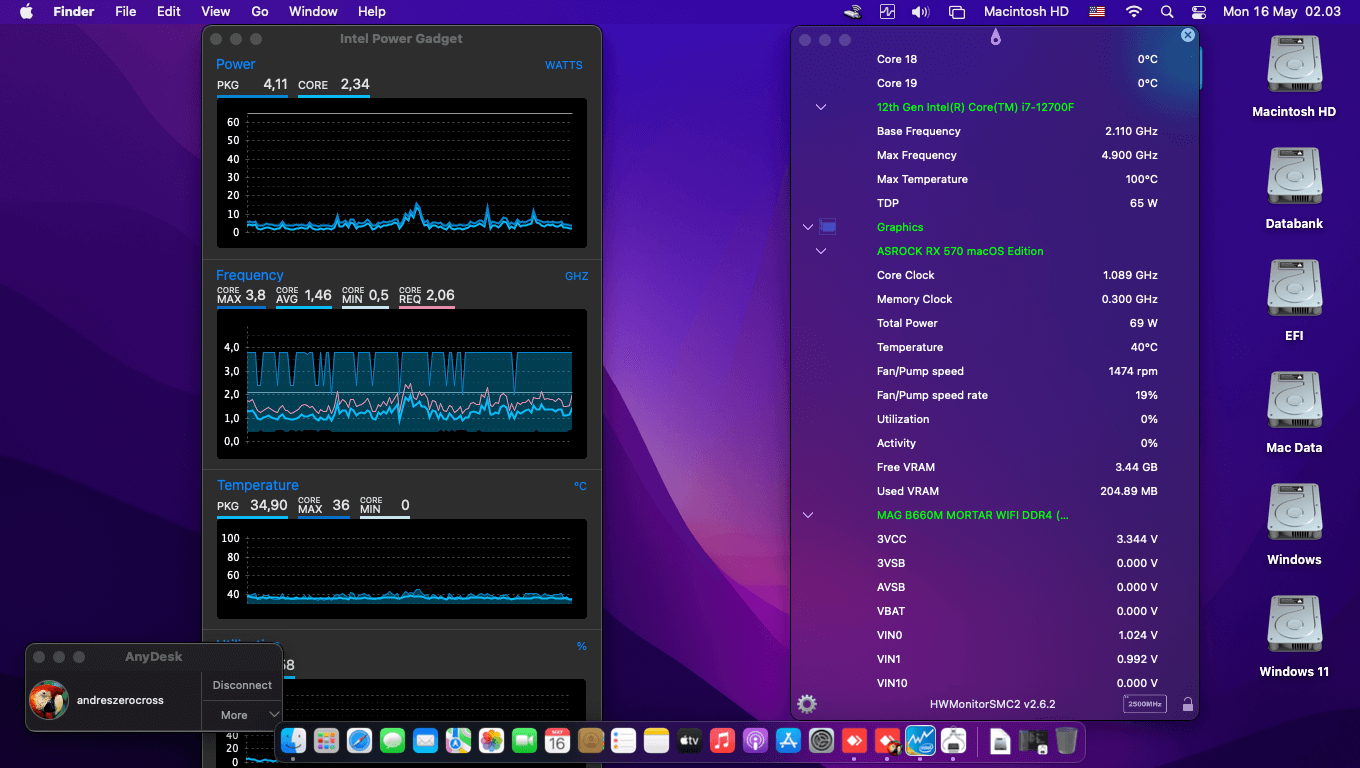
Task: Open Music from the Dock
Action: [x=722, y=741]
